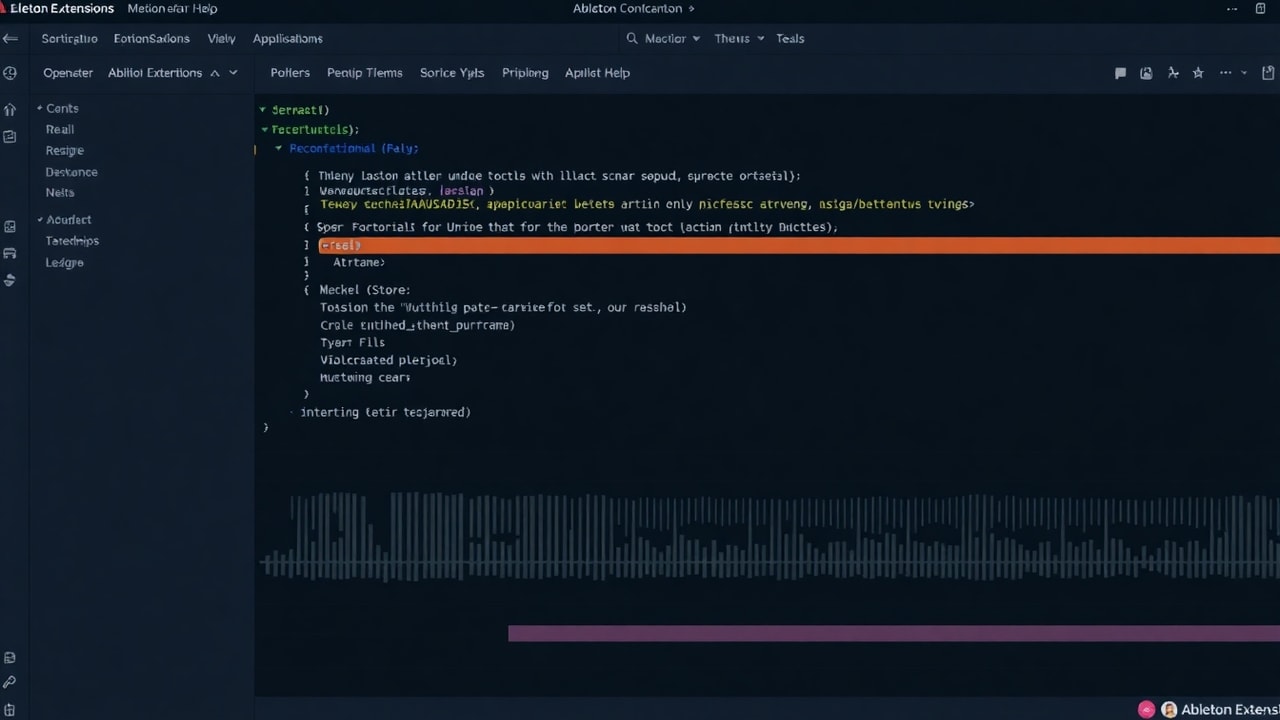Open the Sortirgtiro menu
This screenshot has height=720, width=1280.
click(70, 38)
